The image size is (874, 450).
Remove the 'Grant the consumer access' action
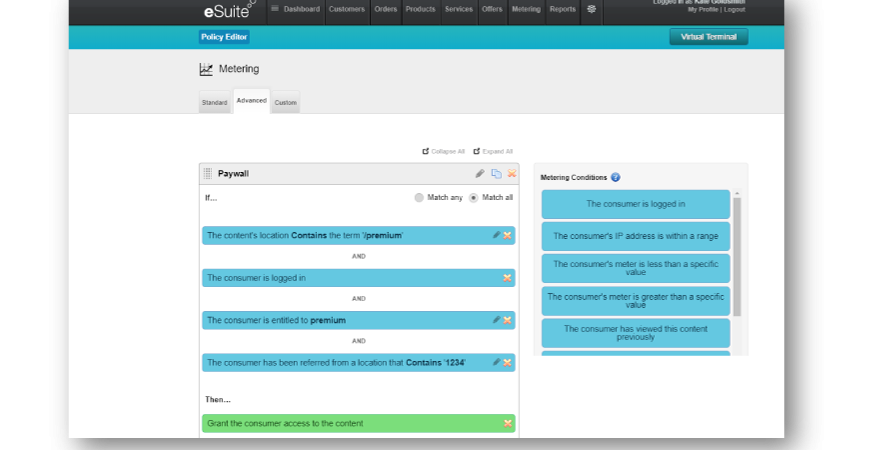507,424
